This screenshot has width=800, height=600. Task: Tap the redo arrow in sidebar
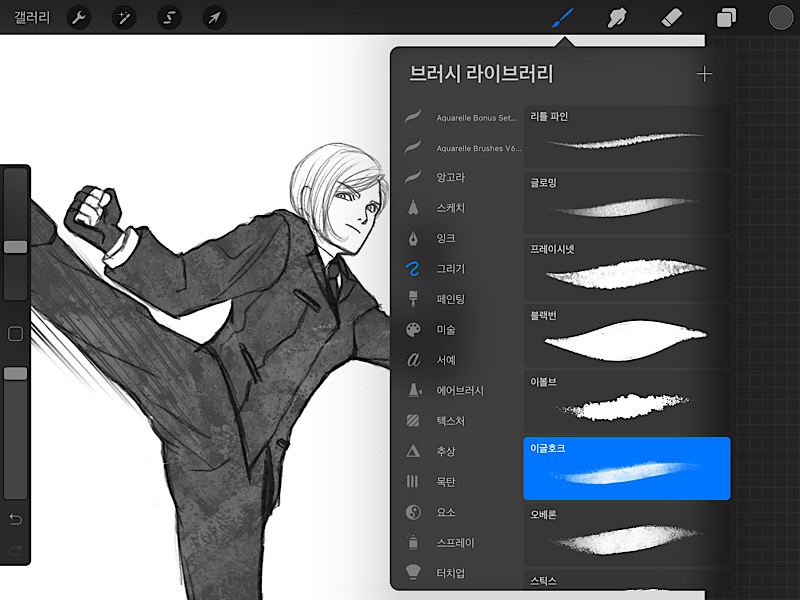(x=15, y=550)
